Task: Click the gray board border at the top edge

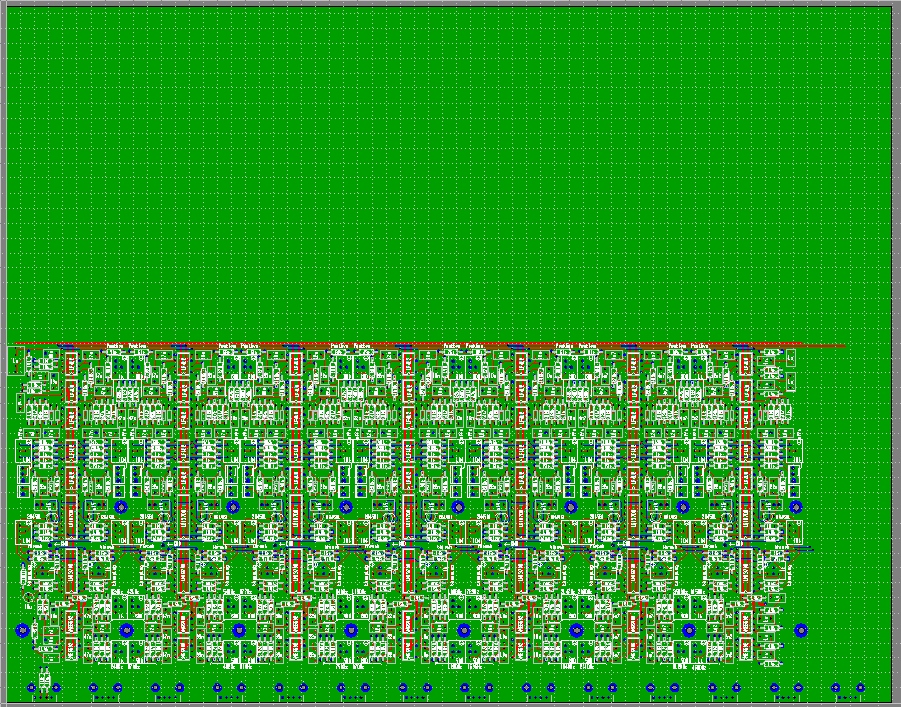Action: (x=450, y=4)
